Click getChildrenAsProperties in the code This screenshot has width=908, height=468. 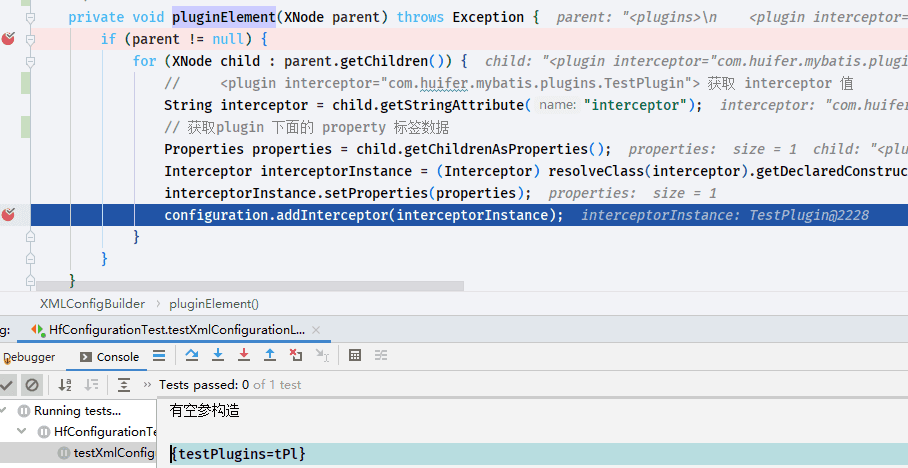point(496,149)
